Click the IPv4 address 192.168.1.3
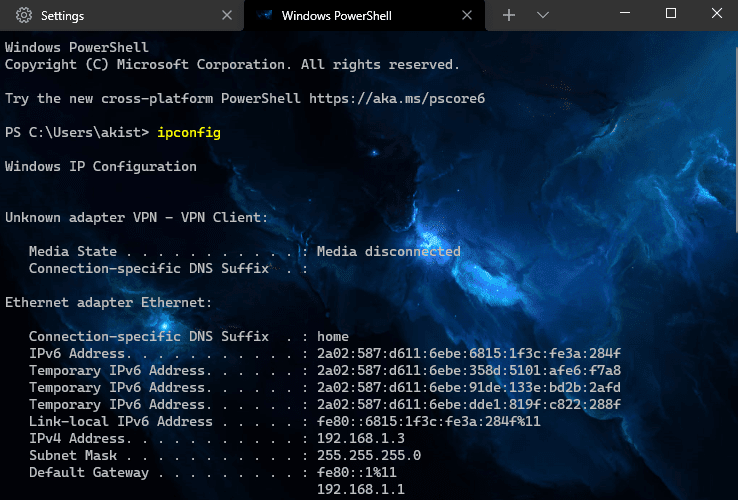 point(361,438)
